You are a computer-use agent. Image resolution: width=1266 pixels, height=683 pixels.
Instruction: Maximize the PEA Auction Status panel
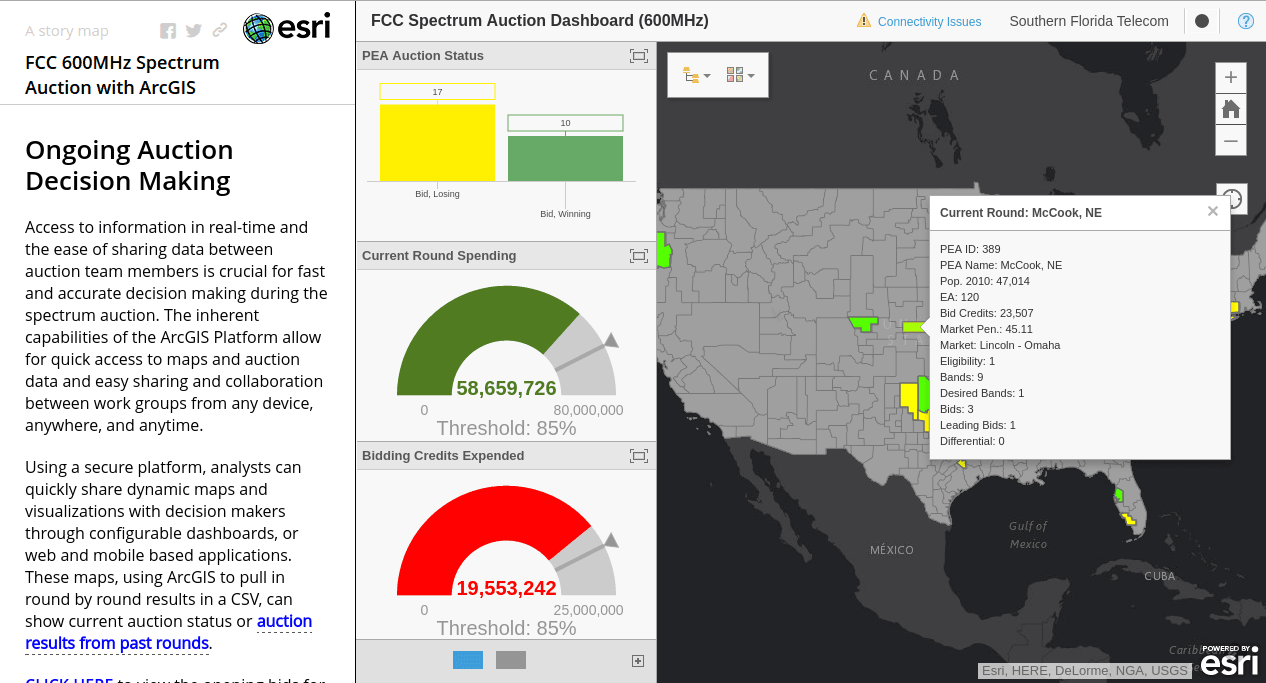click(639, 56)
